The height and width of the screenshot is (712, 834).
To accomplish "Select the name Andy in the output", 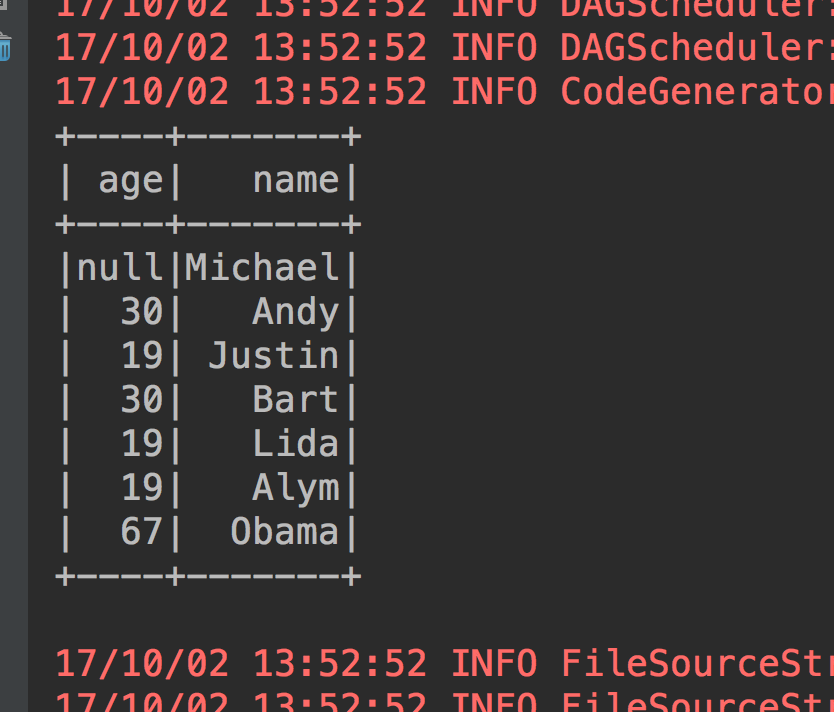I will 296,312.
